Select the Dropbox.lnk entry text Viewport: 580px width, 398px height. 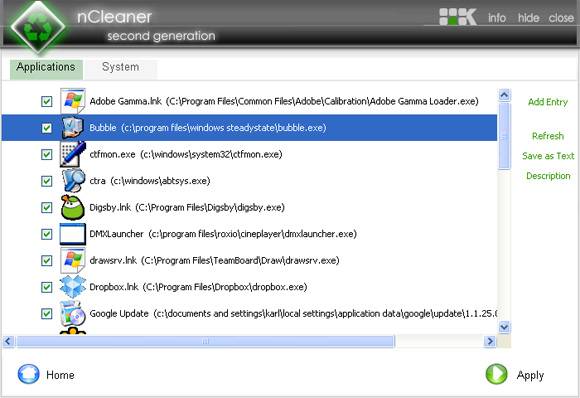(198, 287)
